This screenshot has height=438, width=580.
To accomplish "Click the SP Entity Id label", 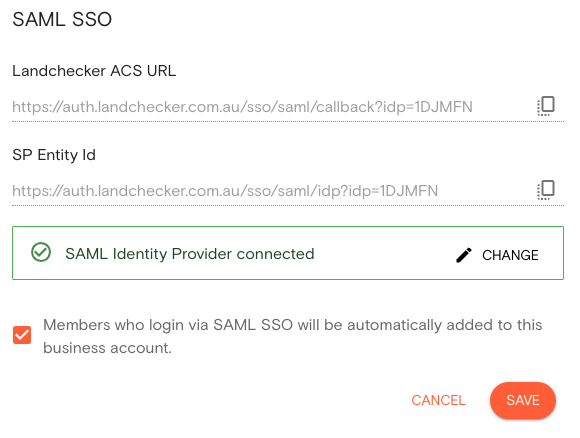I will (x=54, y=155).
